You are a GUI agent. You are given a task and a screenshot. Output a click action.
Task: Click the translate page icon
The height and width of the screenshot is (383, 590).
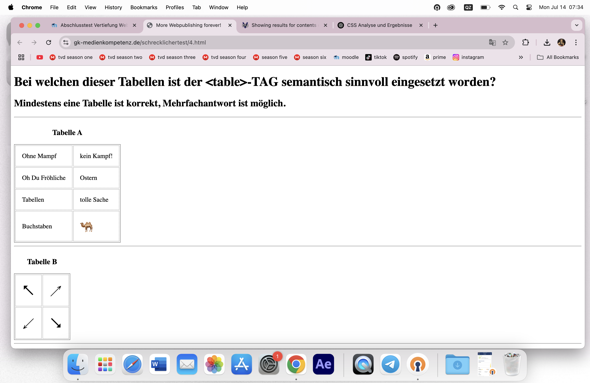tap(492, 43)
